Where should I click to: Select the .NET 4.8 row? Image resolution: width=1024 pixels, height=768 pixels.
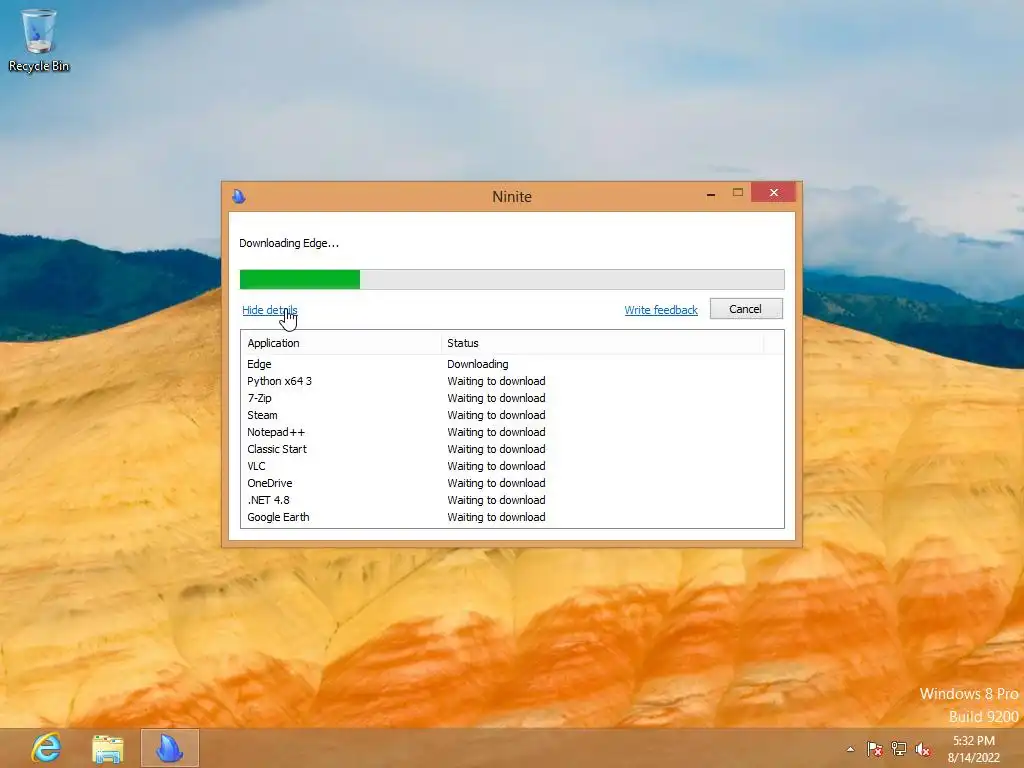pos(512,500)
